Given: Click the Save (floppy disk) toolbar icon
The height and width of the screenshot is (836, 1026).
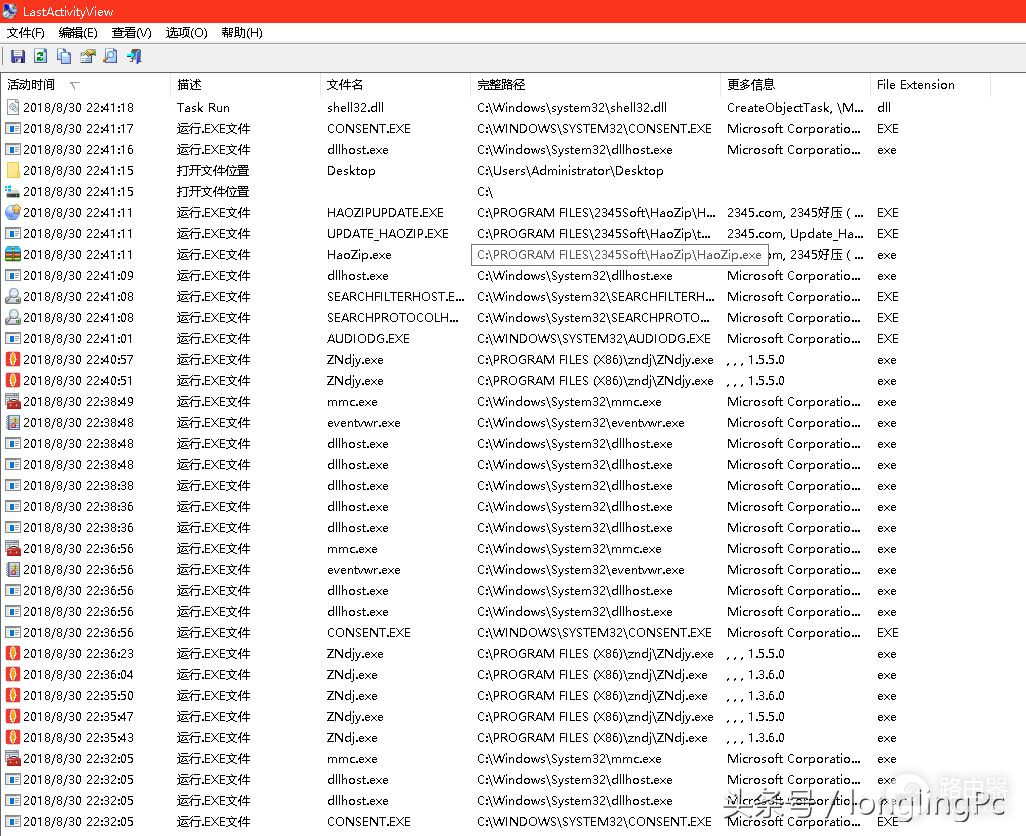Looking at the screenshot, I should click(x=17, y=57).
